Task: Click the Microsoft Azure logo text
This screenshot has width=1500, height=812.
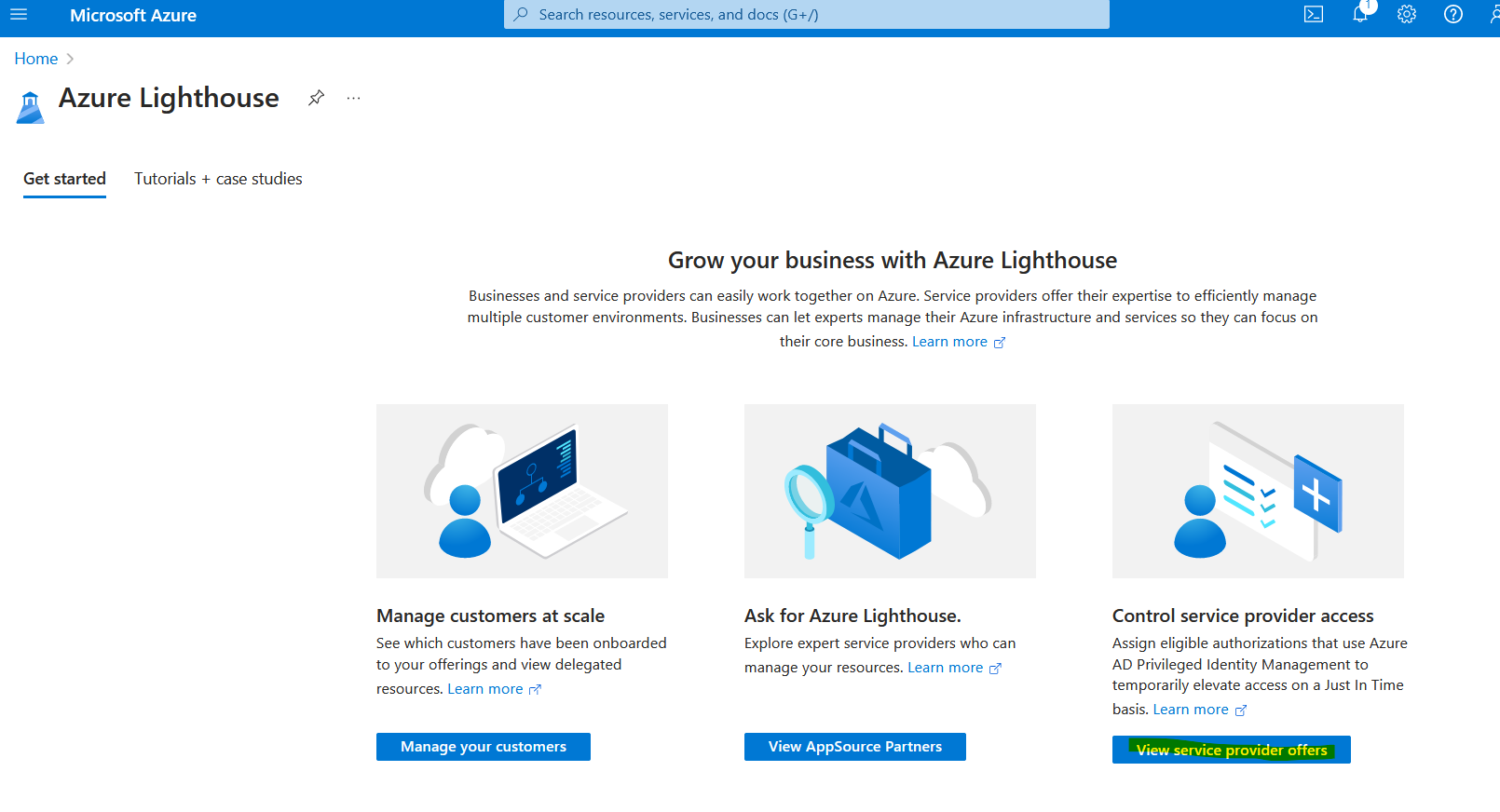Action: click(x=133, y=16)
